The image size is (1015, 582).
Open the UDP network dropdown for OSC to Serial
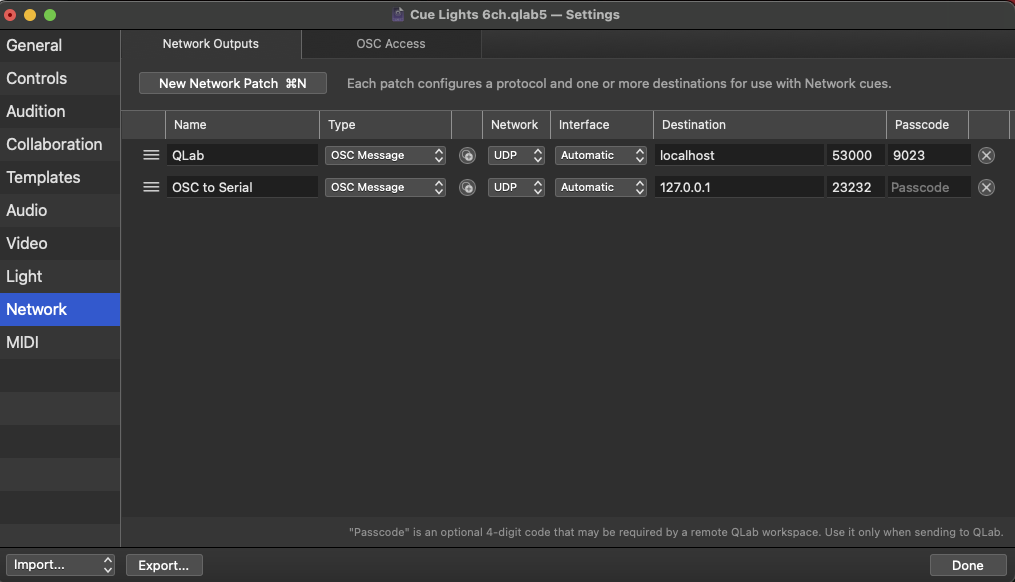coord(516,187)
